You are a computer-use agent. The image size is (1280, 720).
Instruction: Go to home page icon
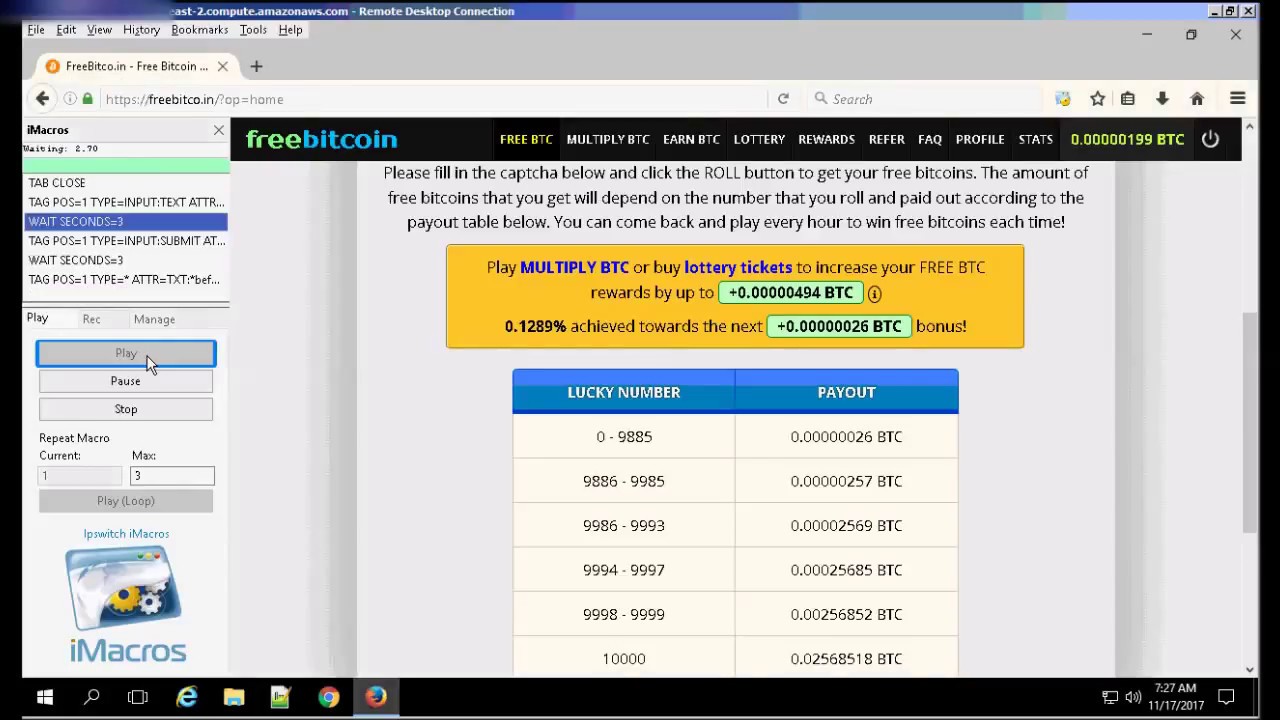[1197, 98]
